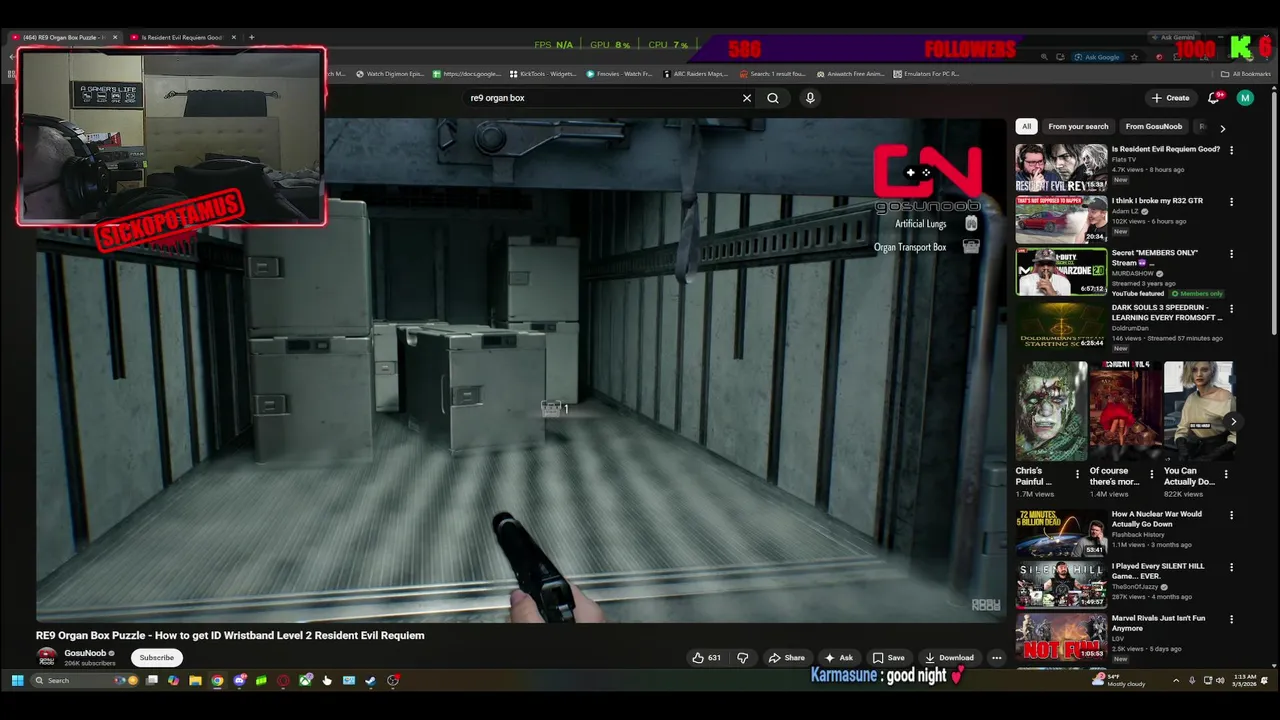
Task: Clear the YouTube search box with X
Action: pos(746,98)
